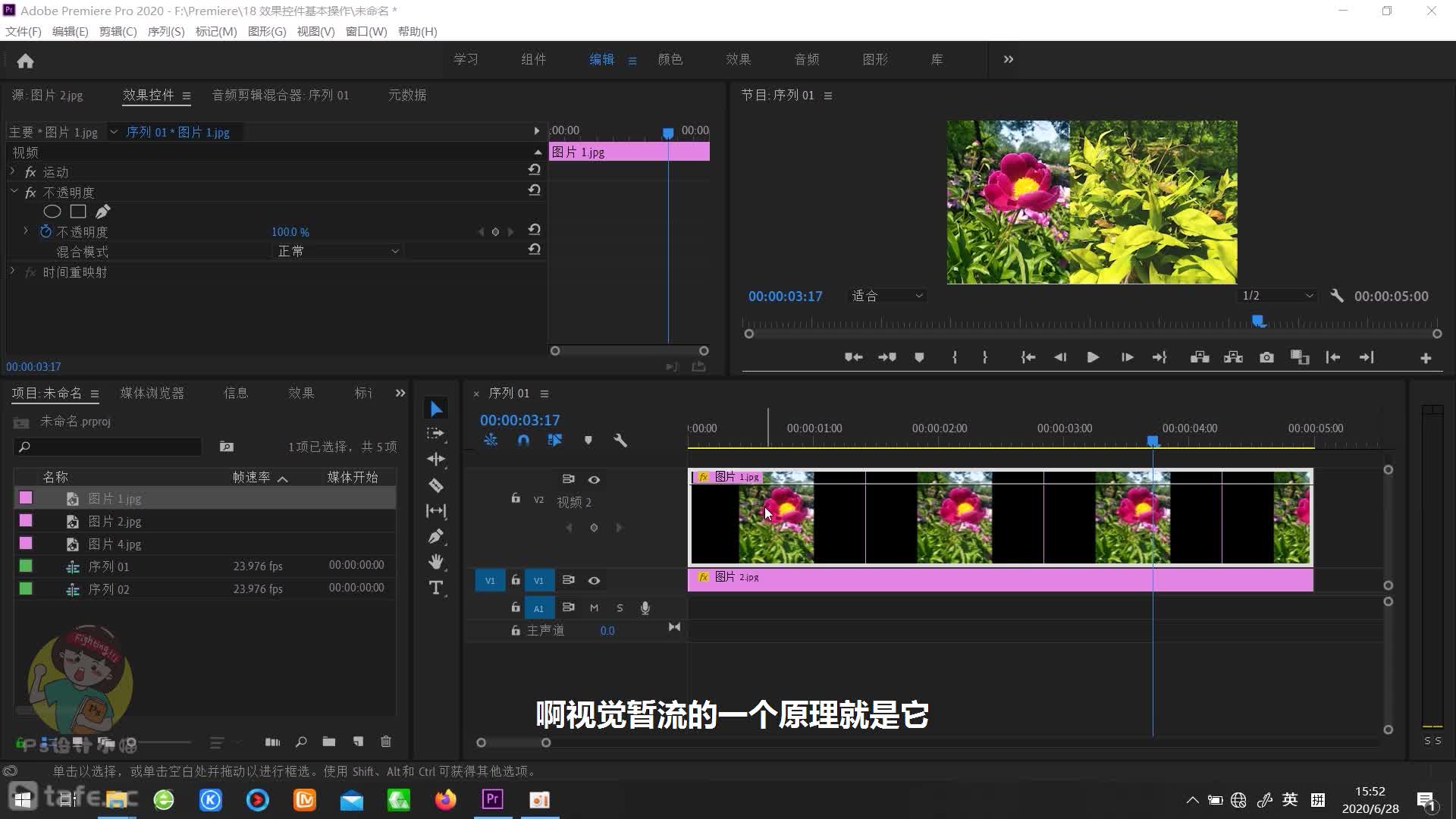
Task: Click the program timecode 00:00:03:17
Action: (x=785, y=297)
